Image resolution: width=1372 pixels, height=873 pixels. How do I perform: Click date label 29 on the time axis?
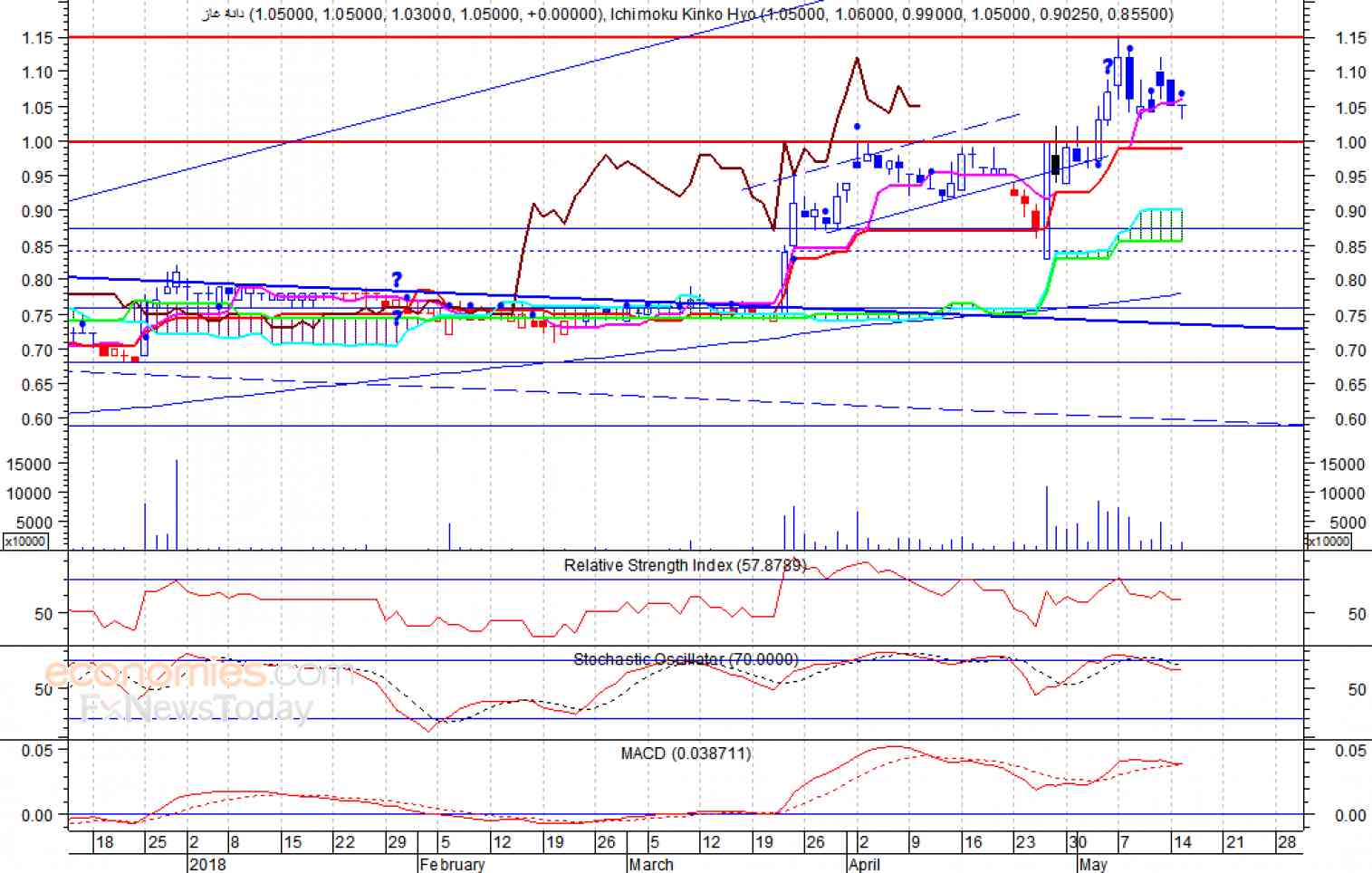click(x=397, y=842)
